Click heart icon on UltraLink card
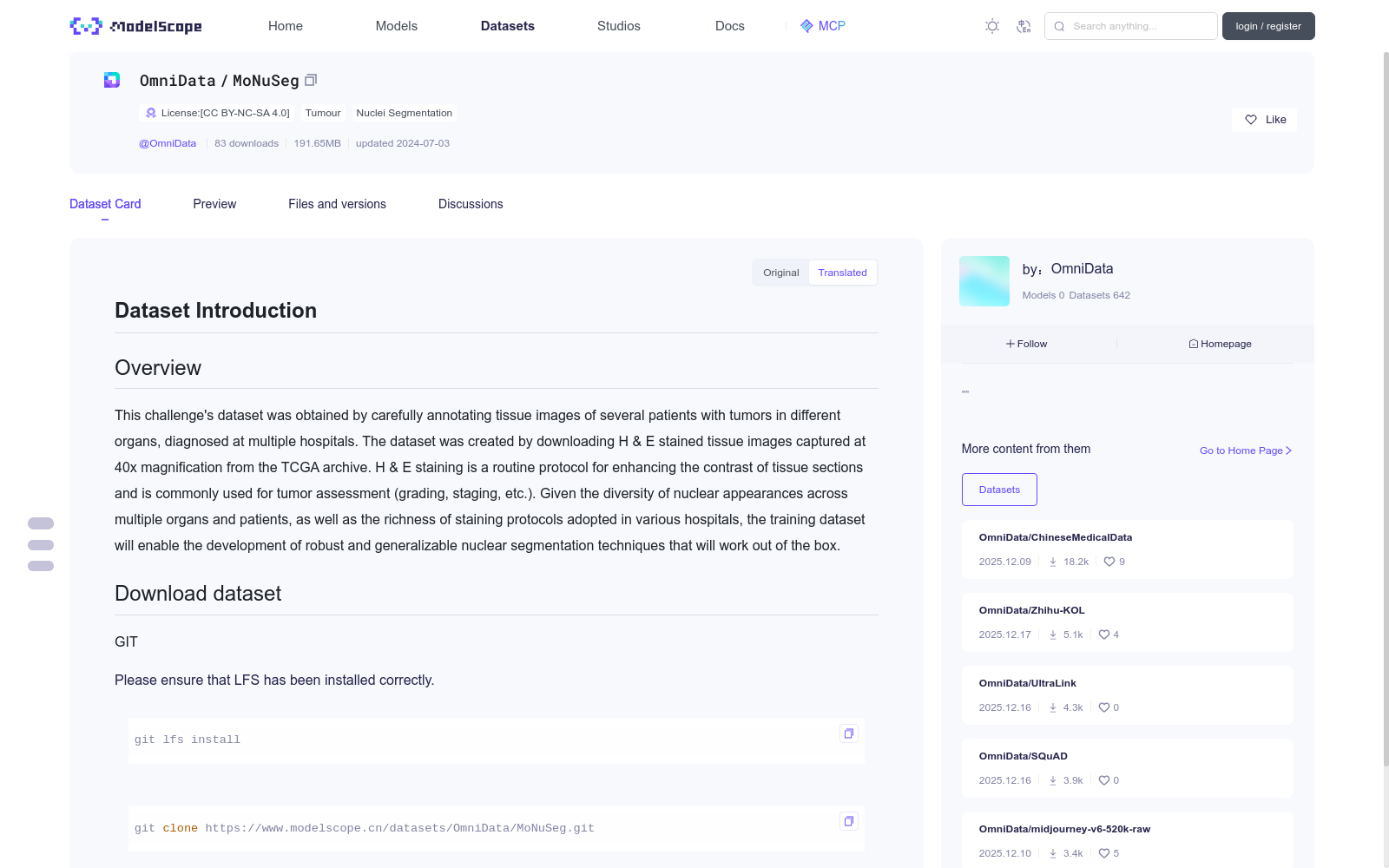The width and height of the screenshot is (1389, 868). click(1104, 707)
